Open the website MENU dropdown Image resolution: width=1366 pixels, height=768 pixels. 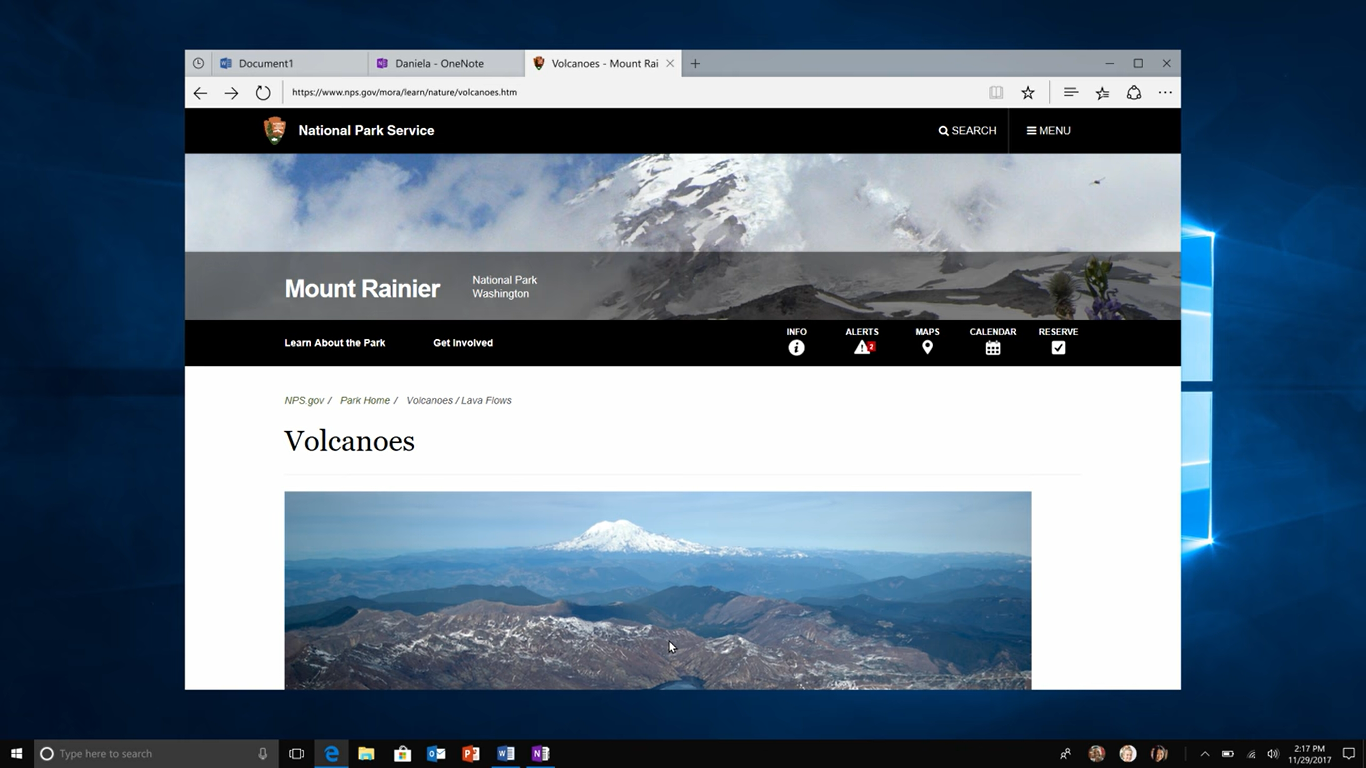click(x=1048, y=130)
